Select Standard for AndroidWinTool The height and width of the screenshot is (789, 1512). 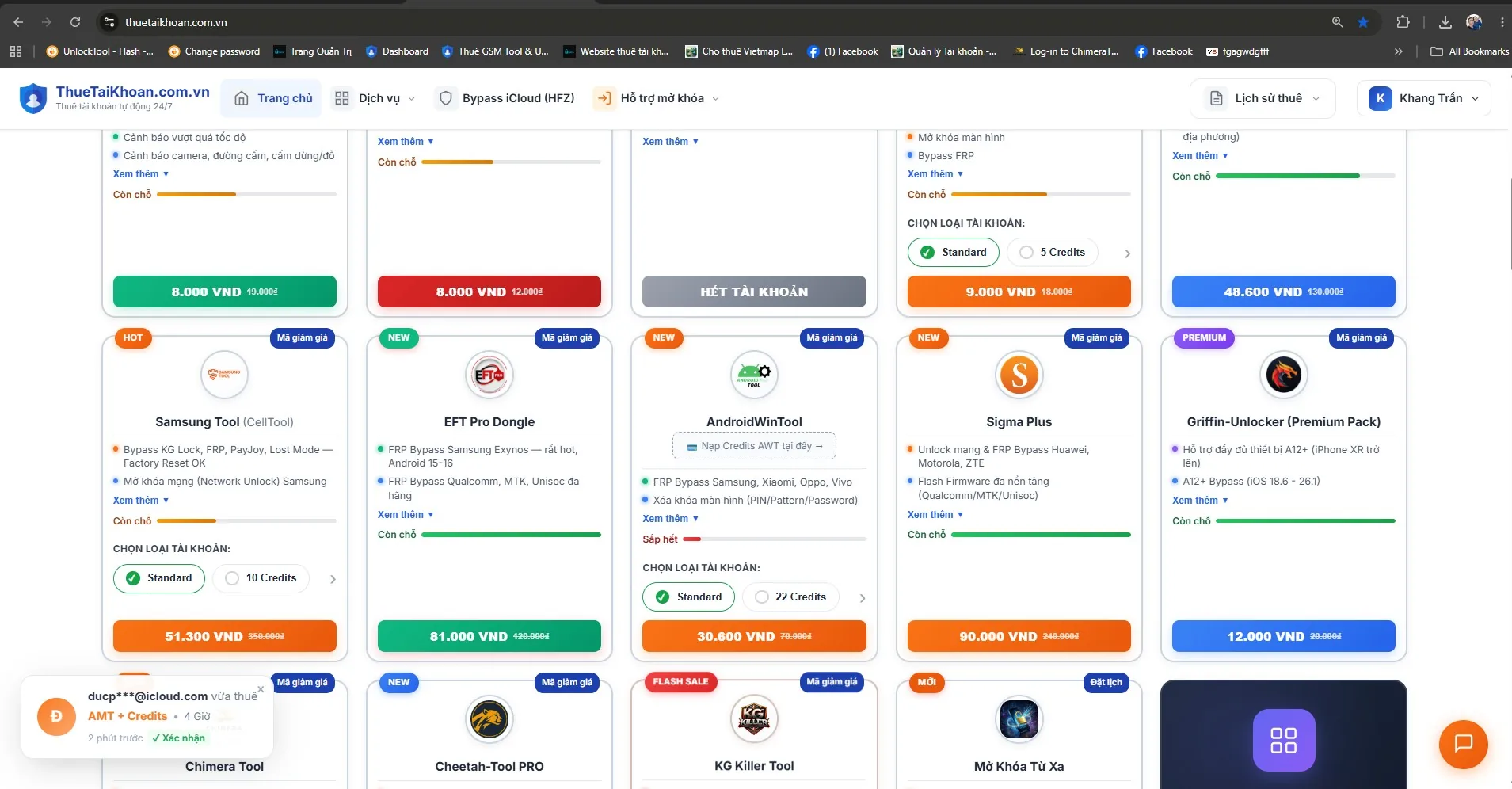pyautogui.click(x=688, y=597)
